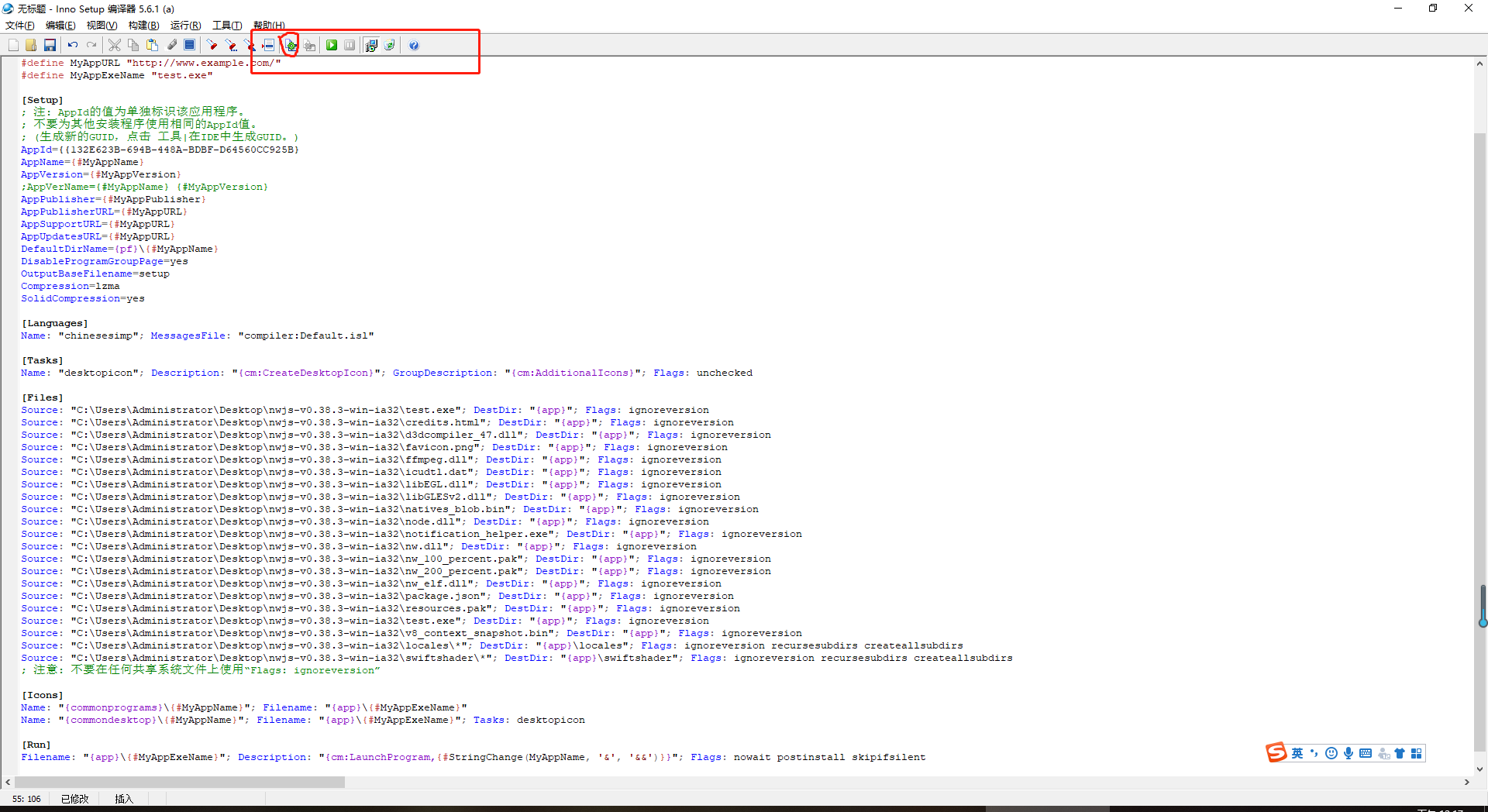Toggle punctuation mode in Sogou bar
Screen dimensions: 1488x812
1314,753
